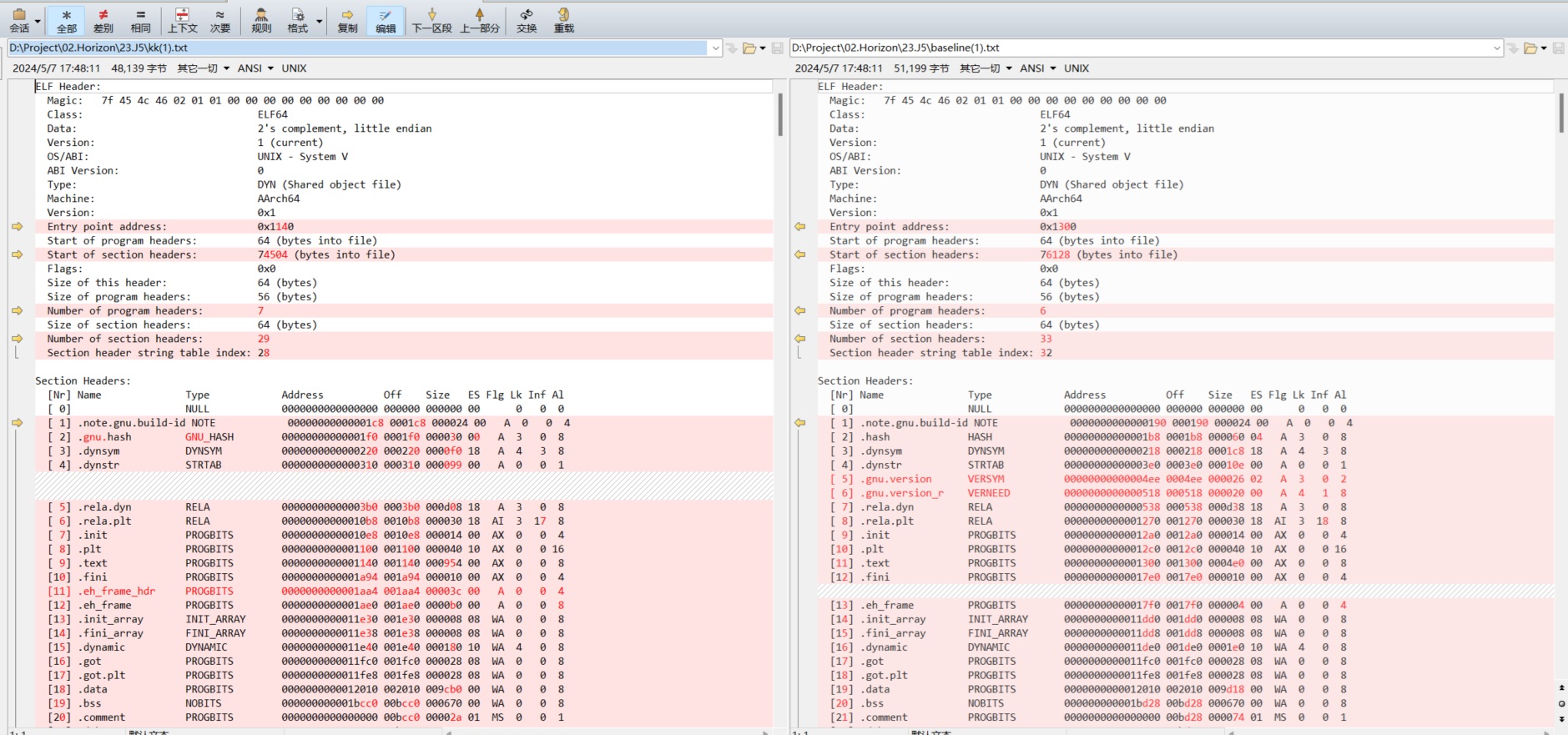
Task: Jump to 下一区段 (Next Section) difference
Action: tap(431, 20)
